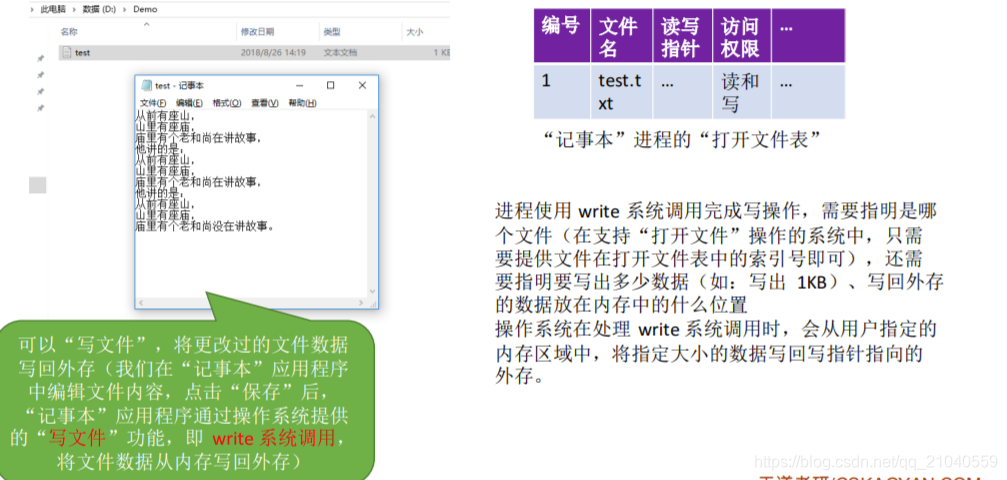This screenshot has width=1007, height=480.
Task: Click the sort arrow above 名称
Action: tap(146, 24)
